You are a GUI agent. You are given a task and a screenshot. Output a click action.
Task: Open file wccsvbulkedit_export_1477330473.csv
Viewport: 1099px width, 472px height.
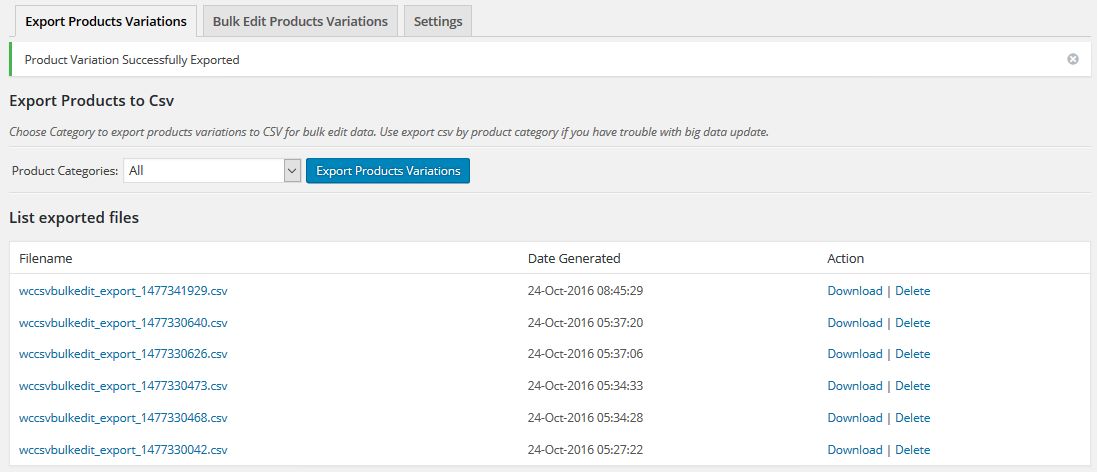pyautogui.click(x=123, y=386)
